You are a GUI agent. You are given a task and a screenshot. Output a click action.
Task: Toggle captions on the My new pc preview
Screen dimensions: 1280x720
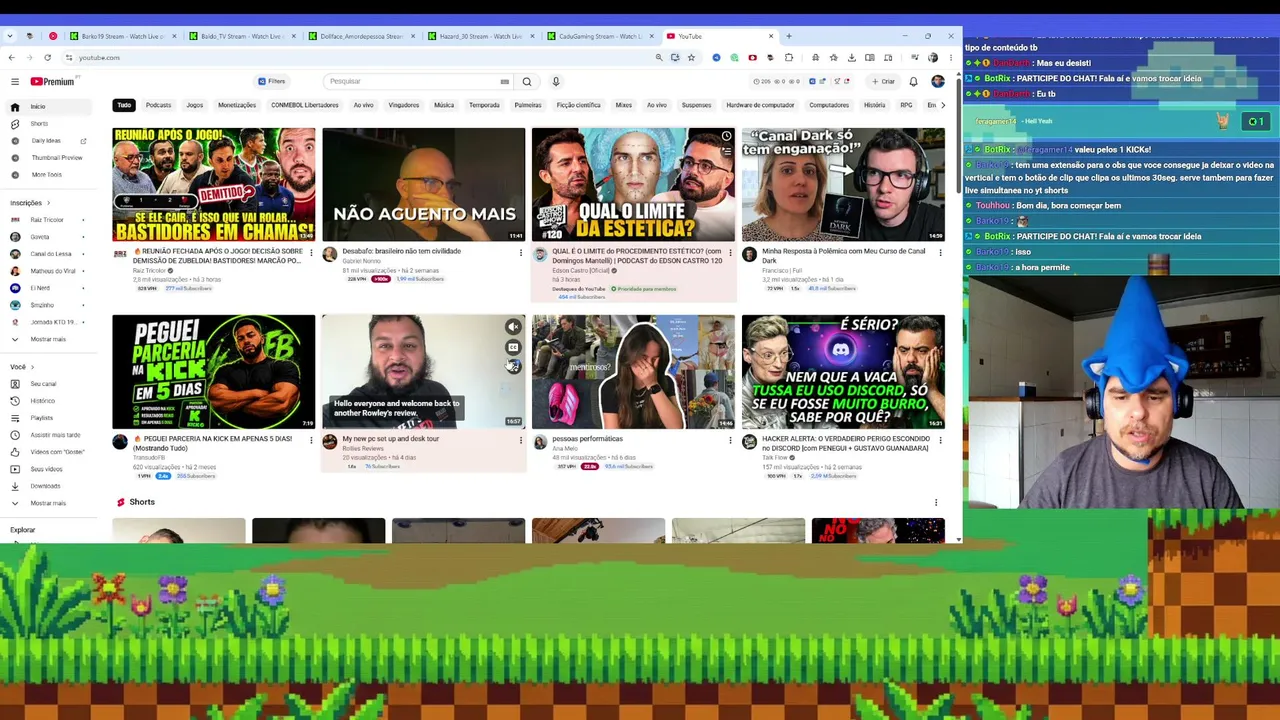513,347
